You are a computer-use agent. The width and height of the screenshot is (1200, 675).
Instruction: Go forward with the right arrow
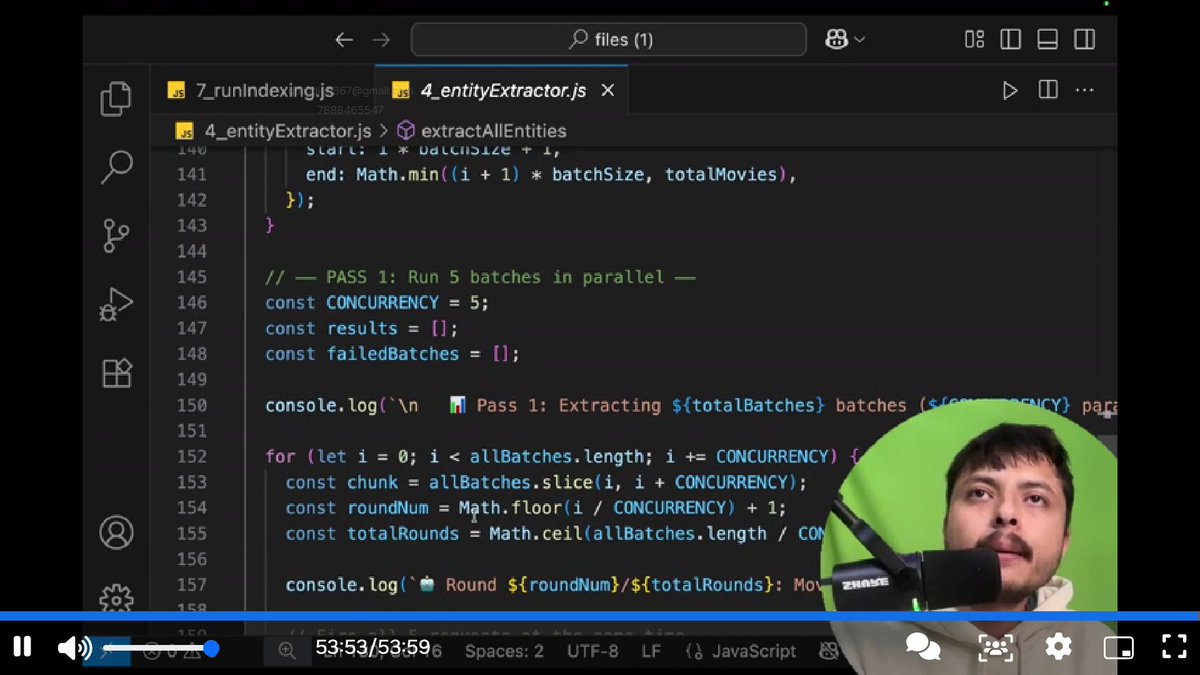(x=381, y=40)
